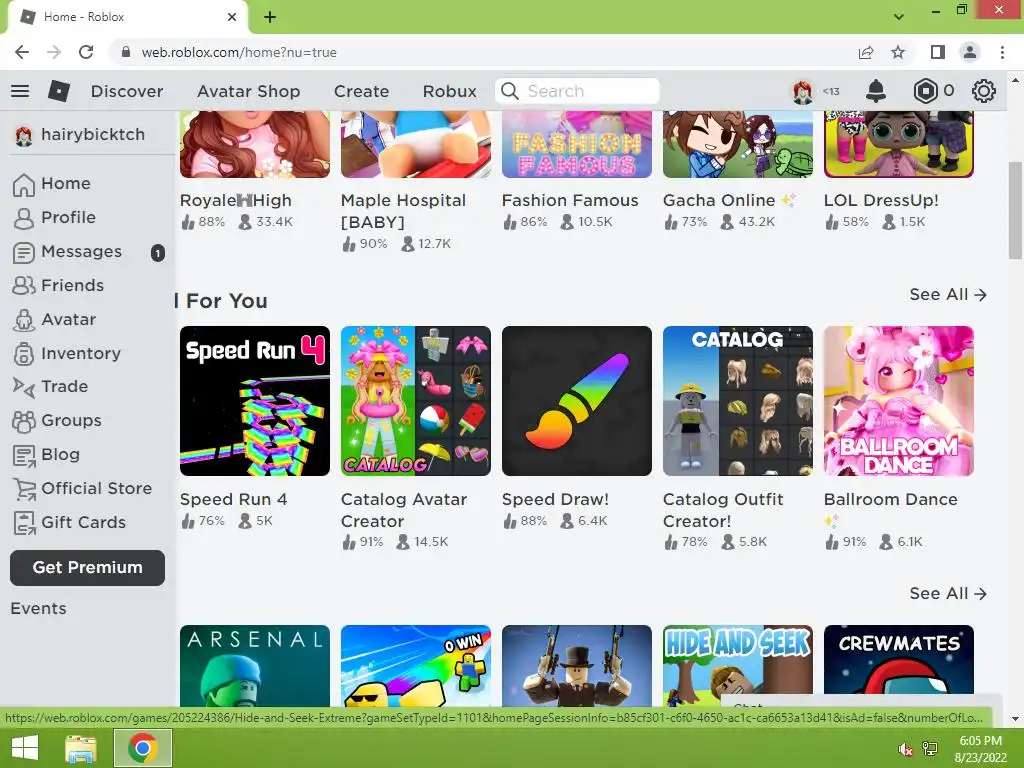Open the Create menu item
This screenshot has height=768, width=1024.
pos(361,91)
